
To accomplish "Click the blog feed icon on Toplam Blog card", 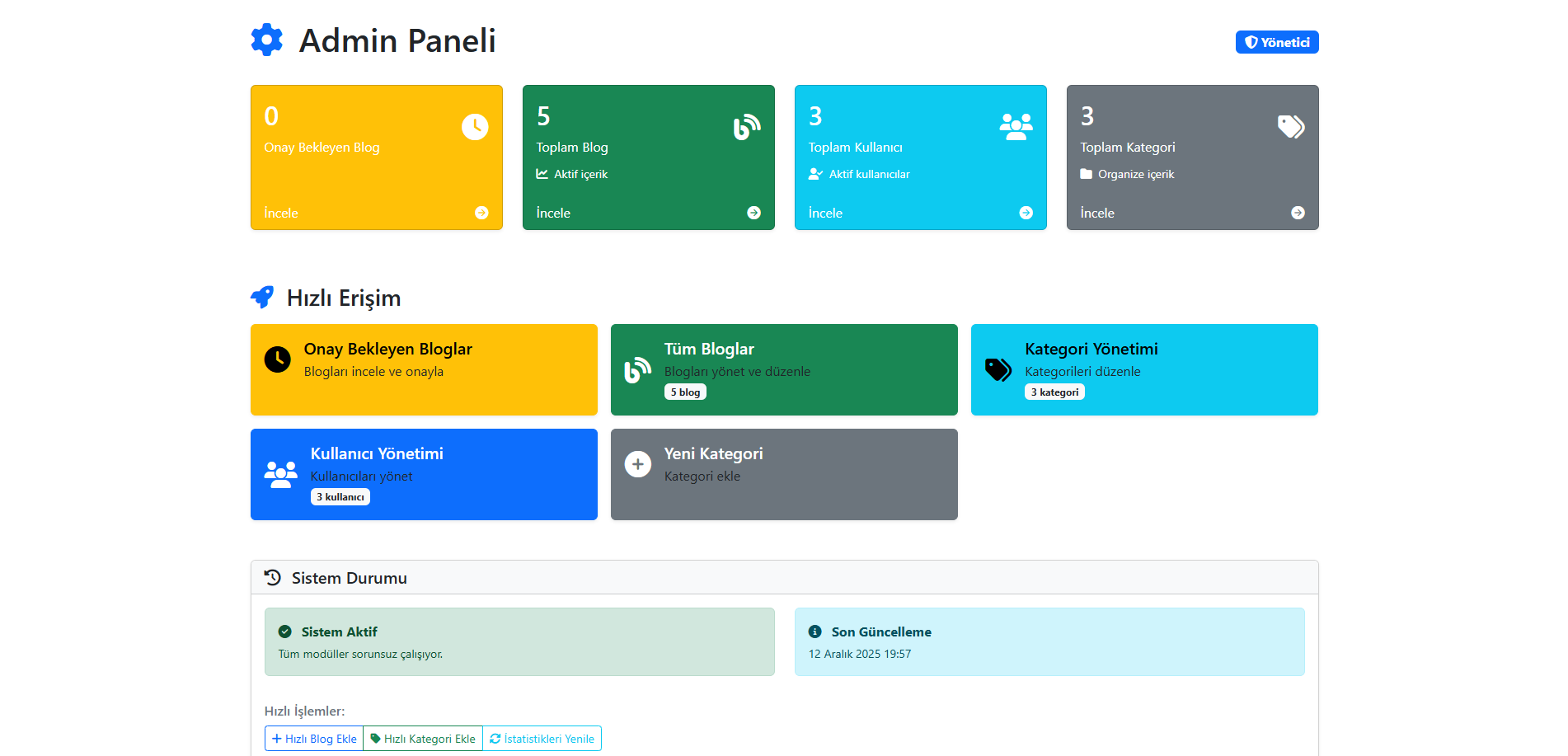I will (x=747, y=127).
